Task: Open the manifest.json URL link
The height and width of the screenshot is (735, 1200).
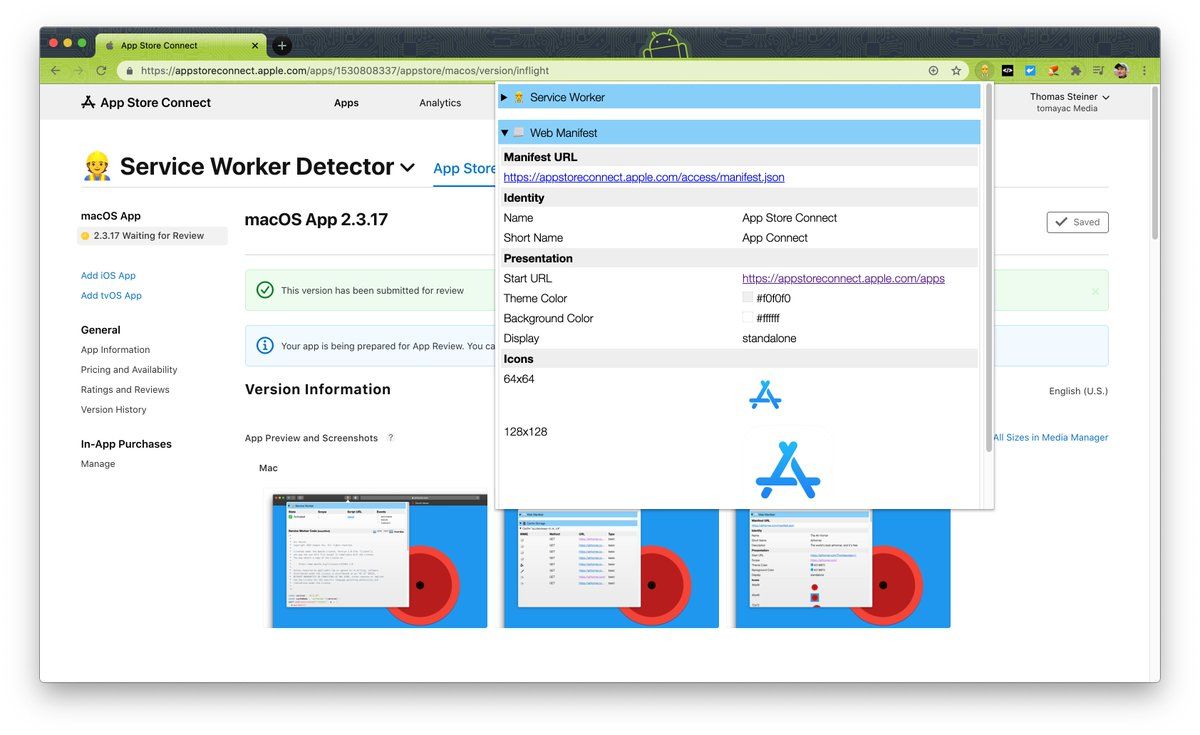Action: pos(644,177)
